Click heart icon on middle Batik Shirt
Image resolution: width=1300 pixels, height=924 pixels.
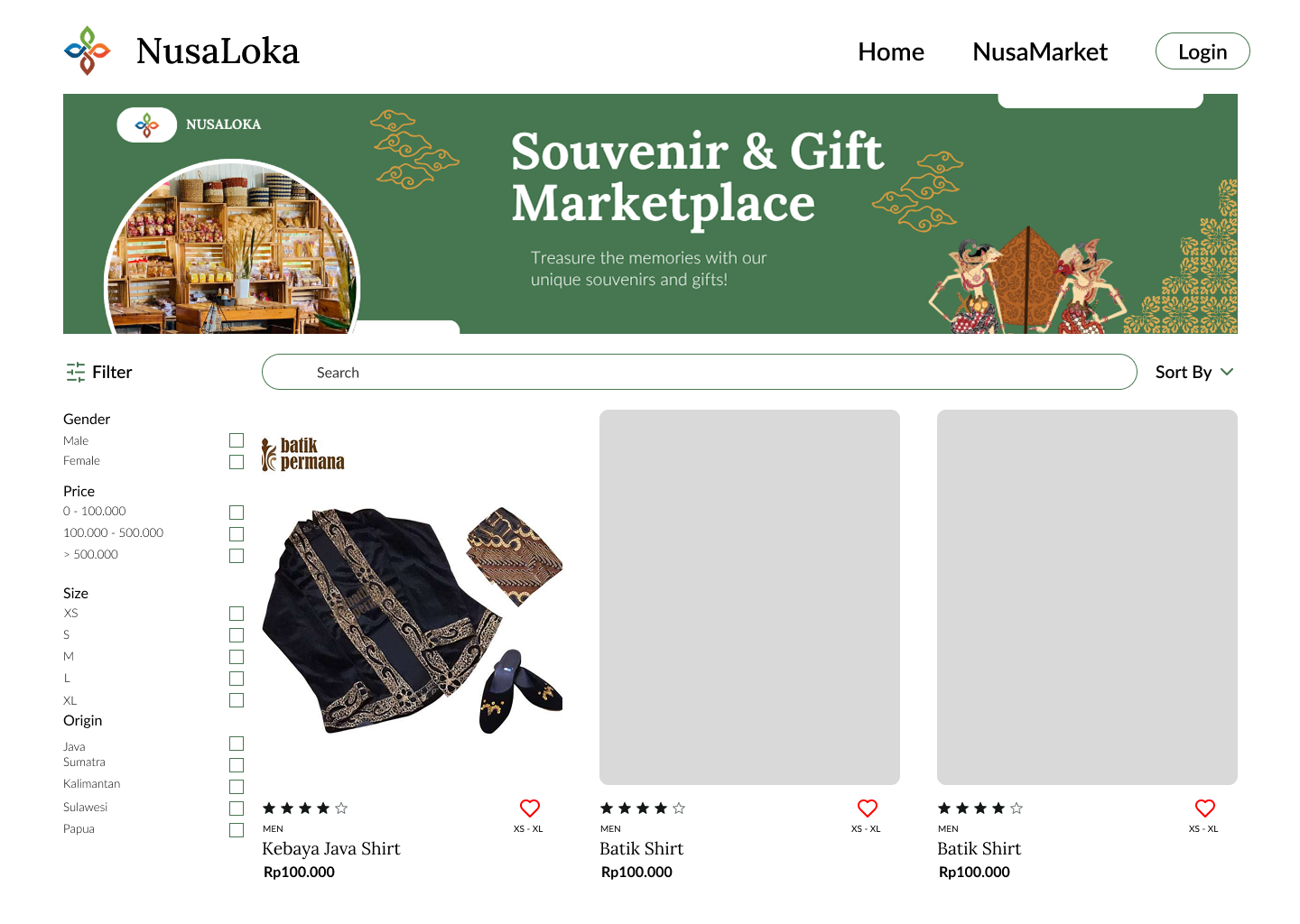[868, 808]
